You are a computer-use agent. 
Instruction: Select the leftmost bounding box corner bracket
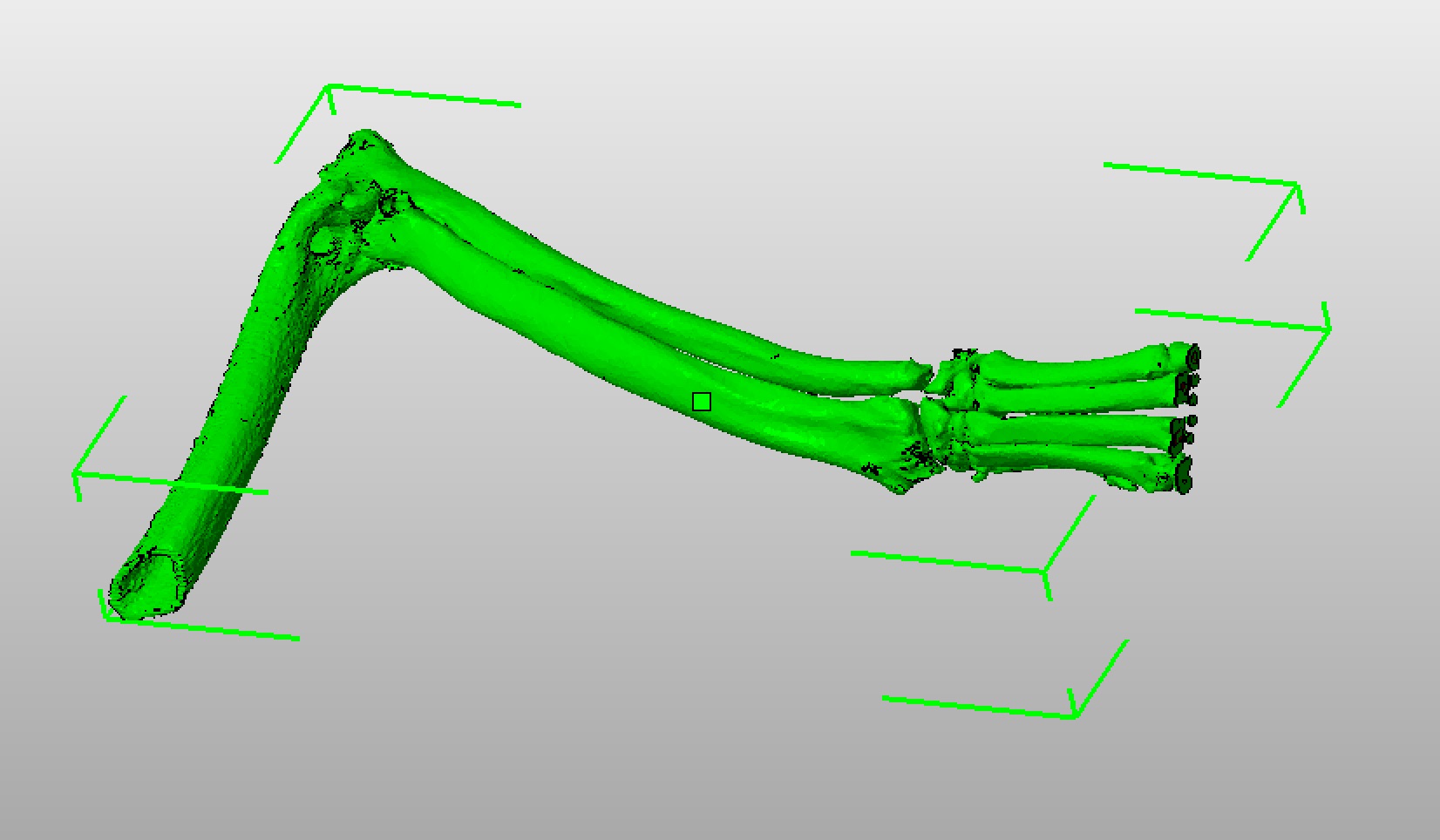point(76,474)
